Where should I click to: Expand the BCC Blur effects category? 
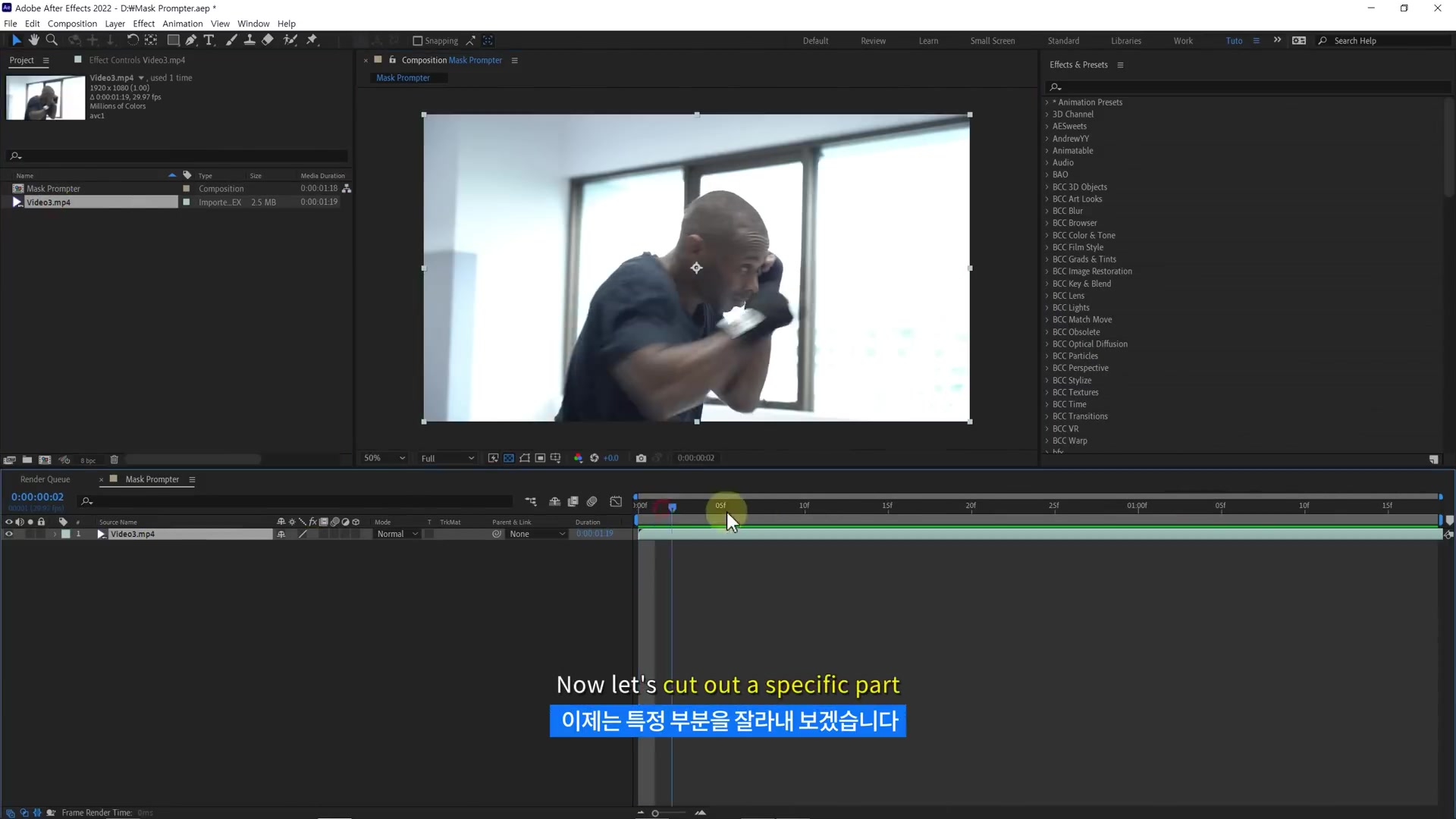point(1047,211)
